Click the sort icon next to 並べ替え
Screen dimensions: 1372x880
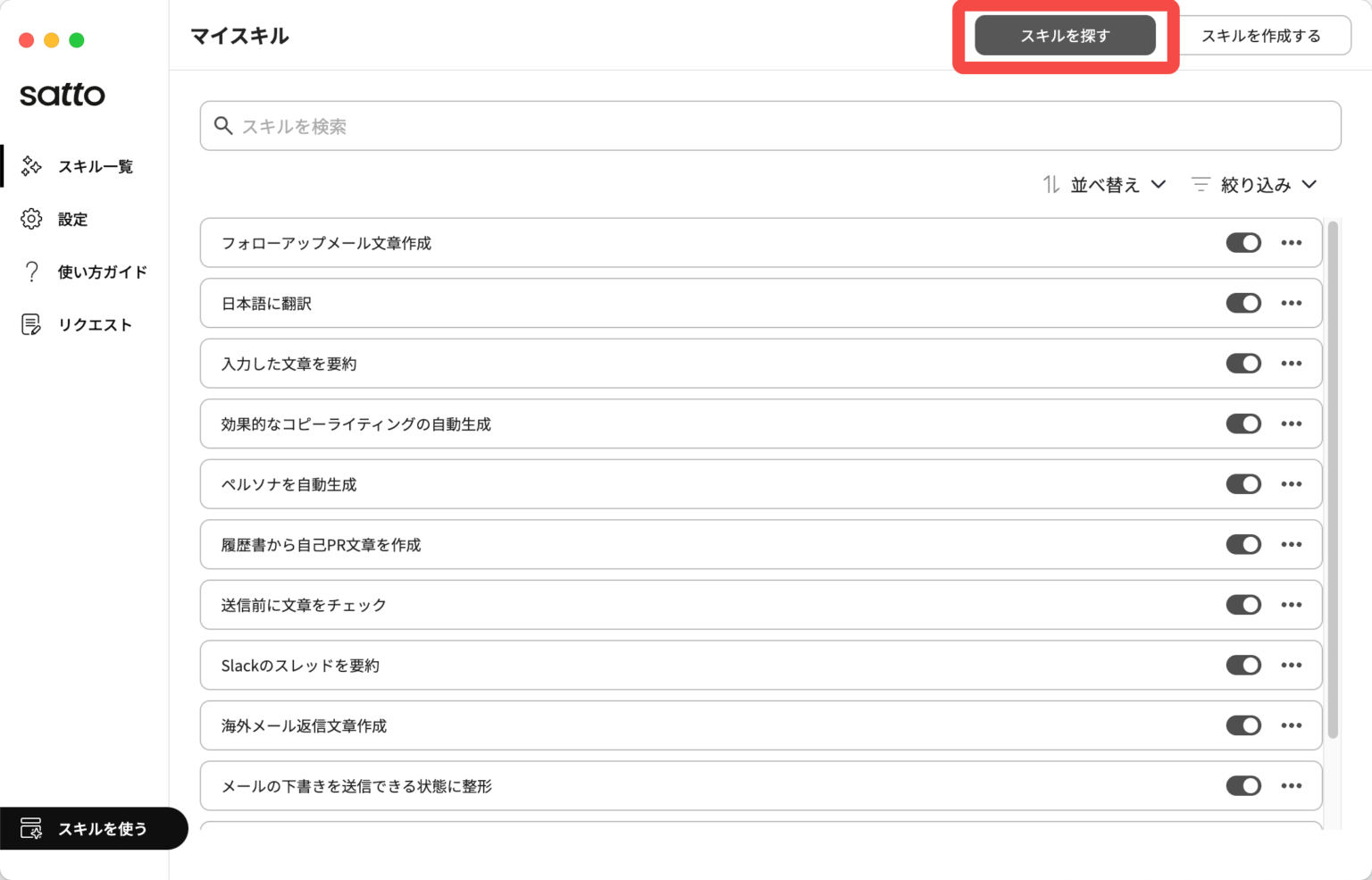click(1051, 184)
